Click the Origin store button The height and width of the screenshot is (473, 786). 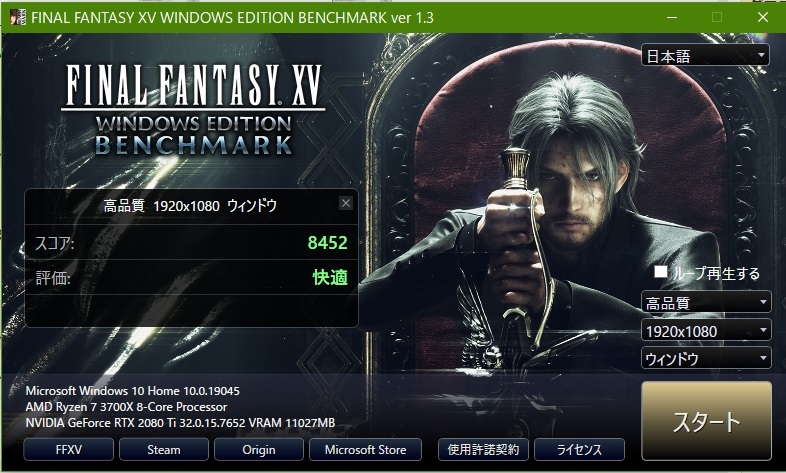(x=259, y=449)
